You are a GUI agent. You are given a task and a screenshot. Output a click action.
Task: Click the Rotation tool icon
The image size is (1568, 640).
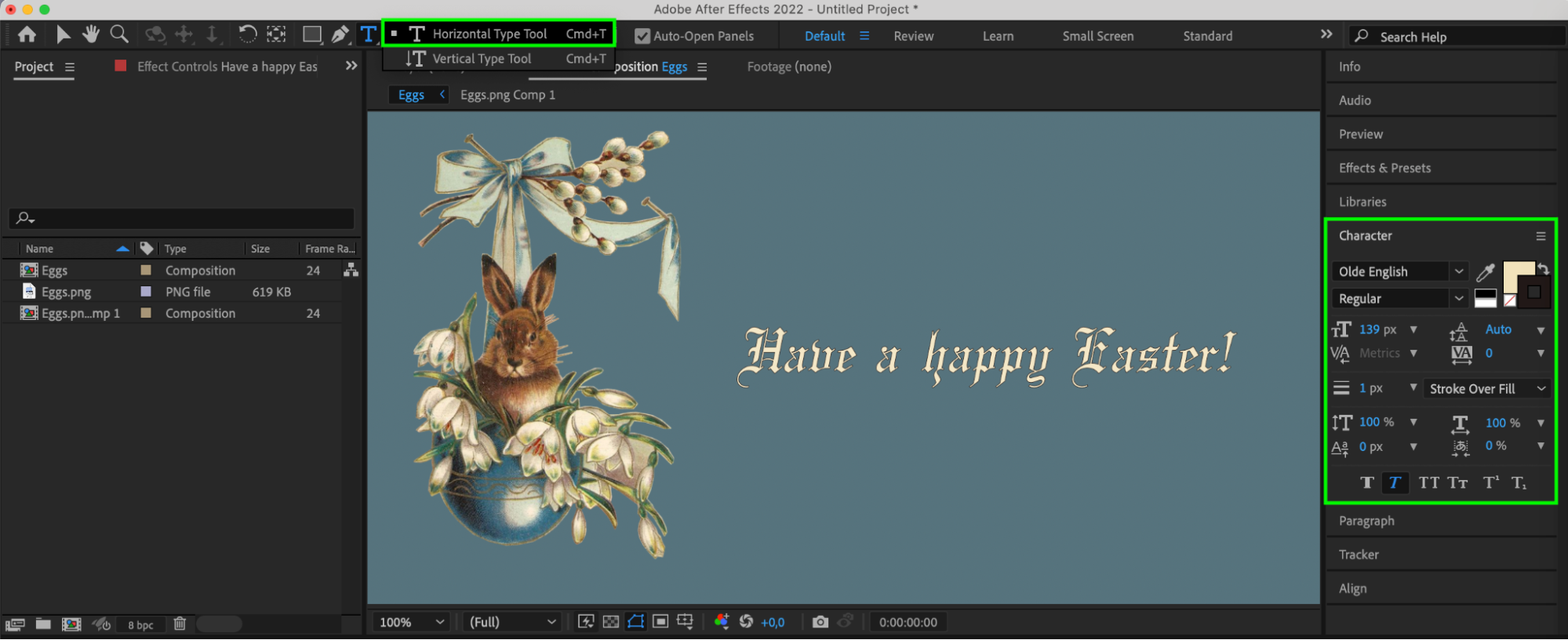[x=247, y=35]
